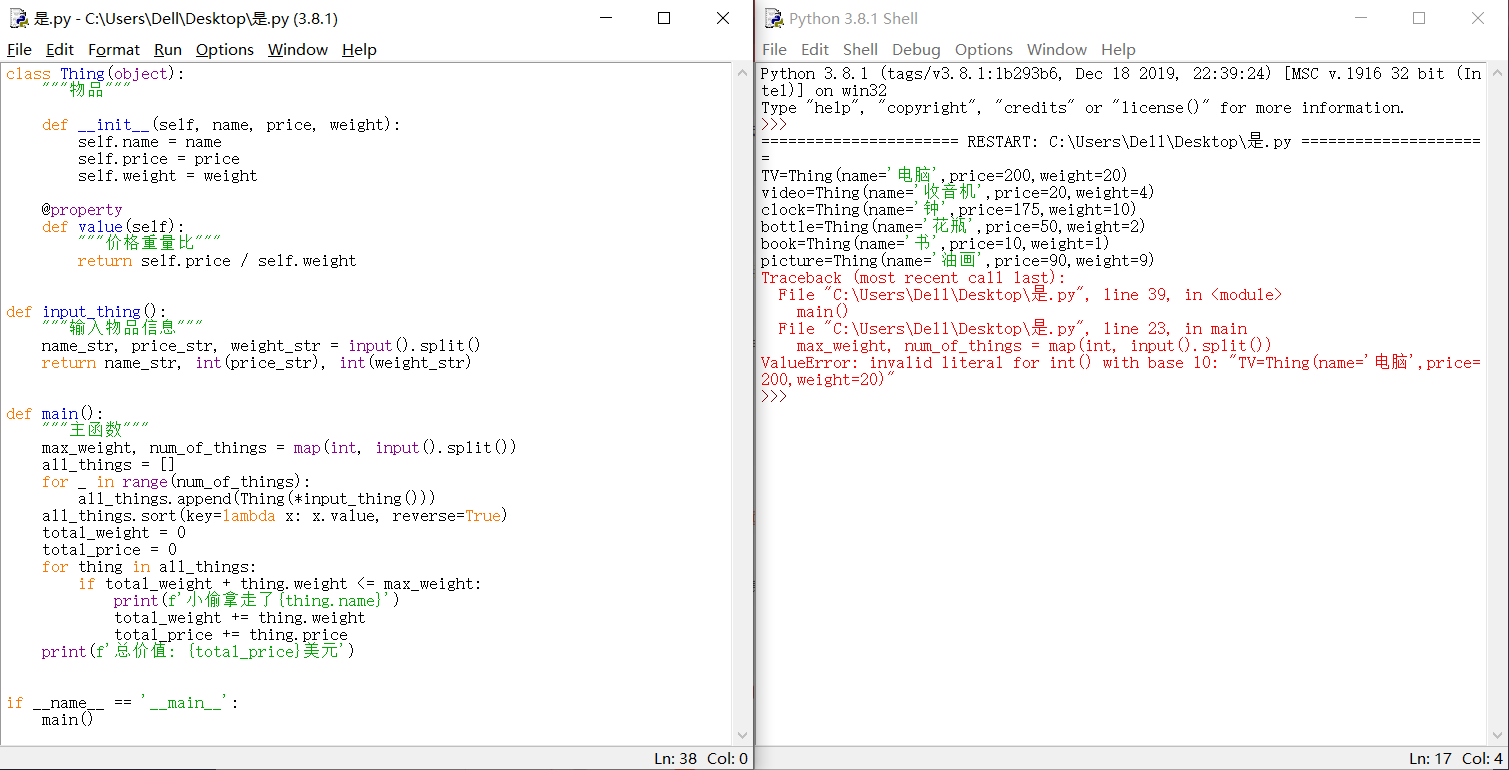1509x770 pixels.
Task: Open the Edit menu in Python Shell
Action: click(815, 50)
